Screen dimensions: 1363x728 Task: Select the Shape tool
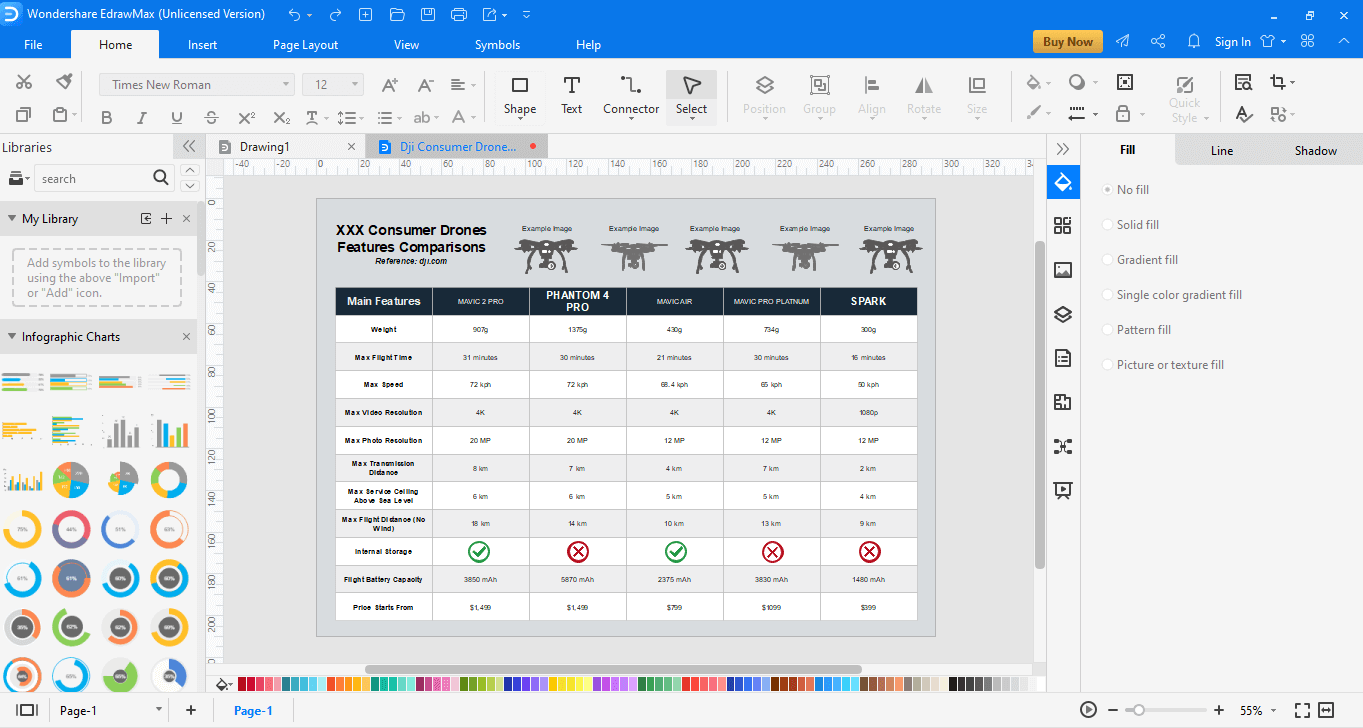(x=520, y=96)
